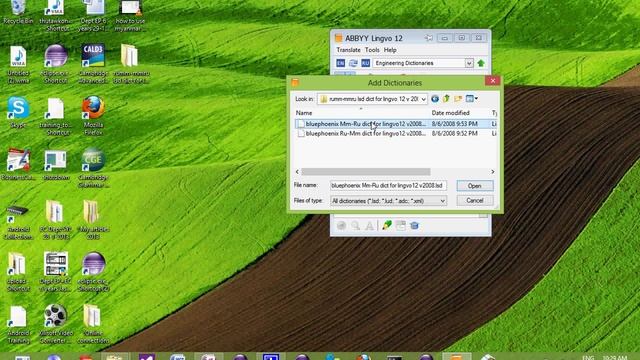Screen dimensions: 640x360
Task: Sort files by Date modified column
Action: 450,113
